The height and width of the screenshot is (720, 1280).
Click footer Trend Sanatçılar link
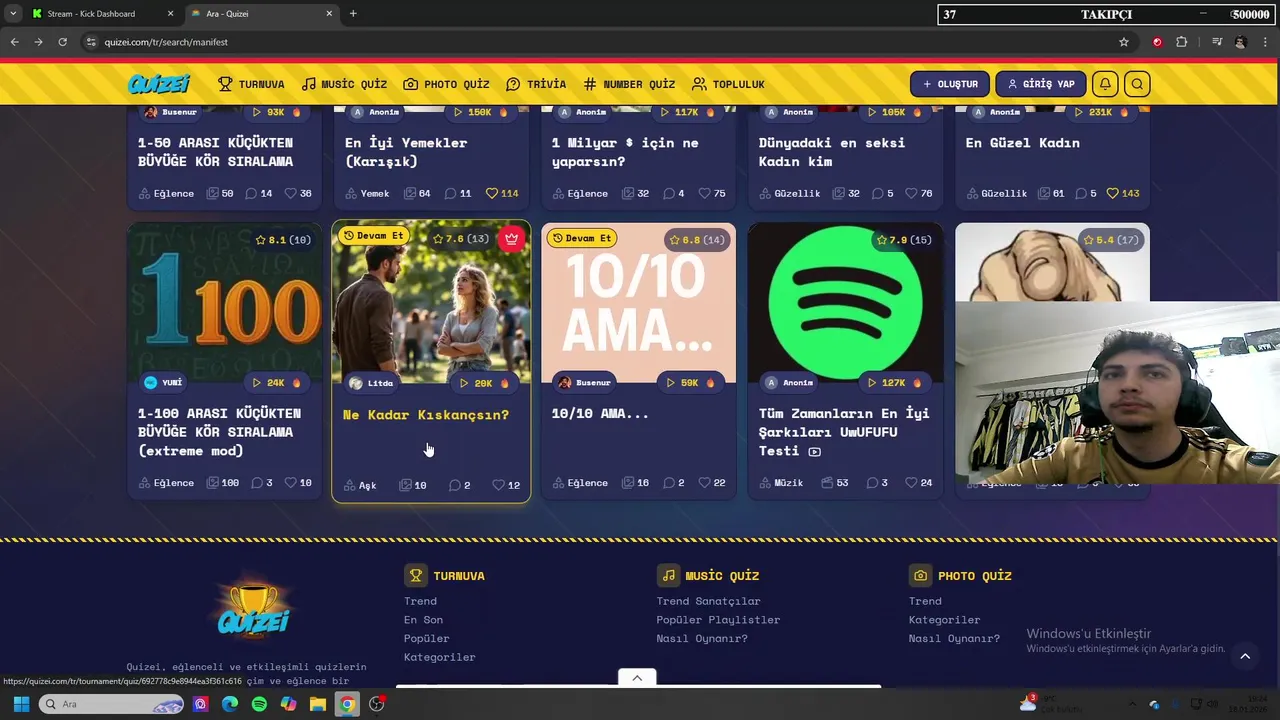point(708,601)
